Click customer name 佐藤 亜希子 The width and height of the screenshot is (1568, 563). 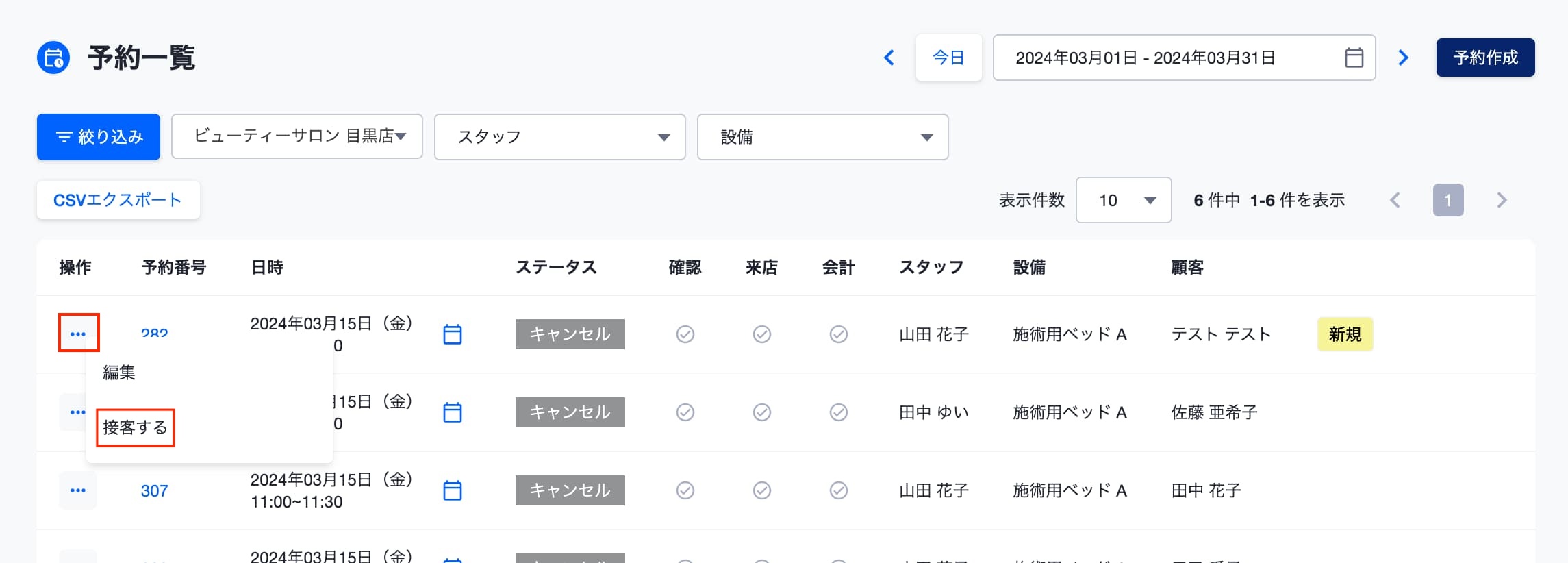1215,412
